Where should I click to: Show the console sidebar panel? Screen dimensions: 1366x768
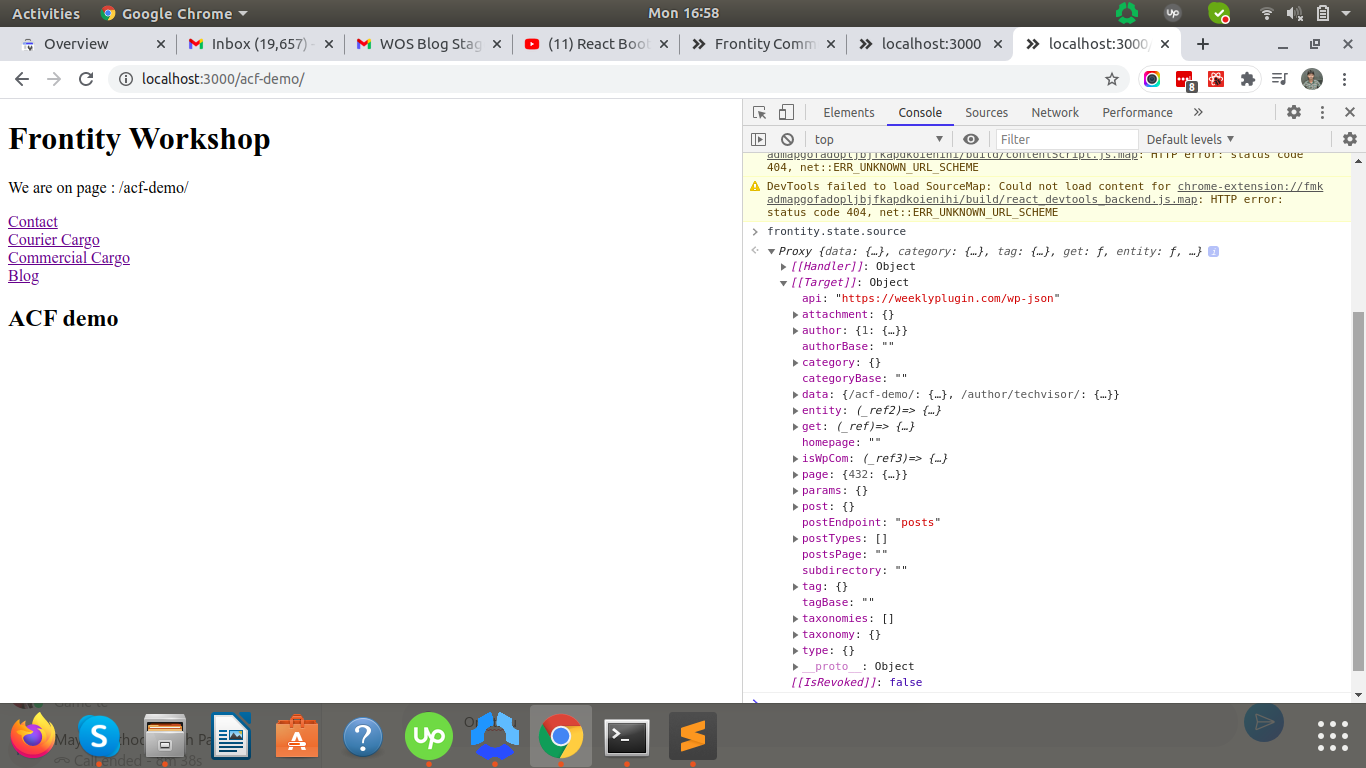coord(759,140)
